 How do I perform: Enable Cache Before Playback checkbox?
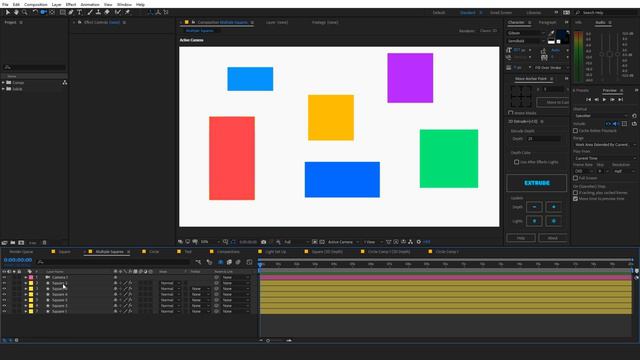(576, 131)
